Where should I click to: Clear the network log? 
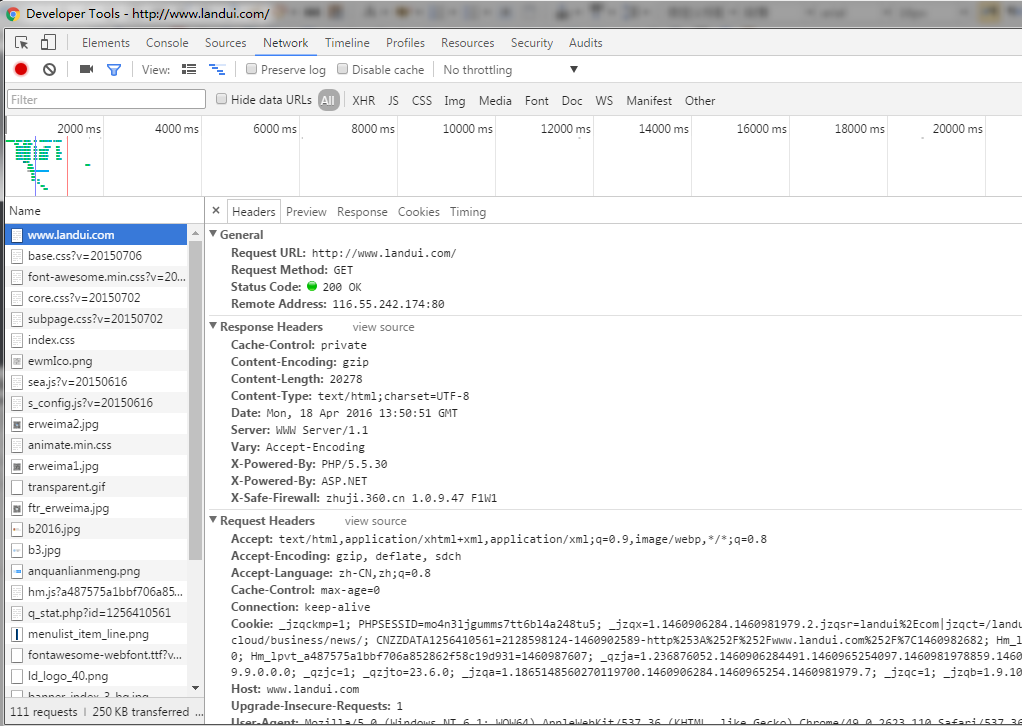[49, 70]
